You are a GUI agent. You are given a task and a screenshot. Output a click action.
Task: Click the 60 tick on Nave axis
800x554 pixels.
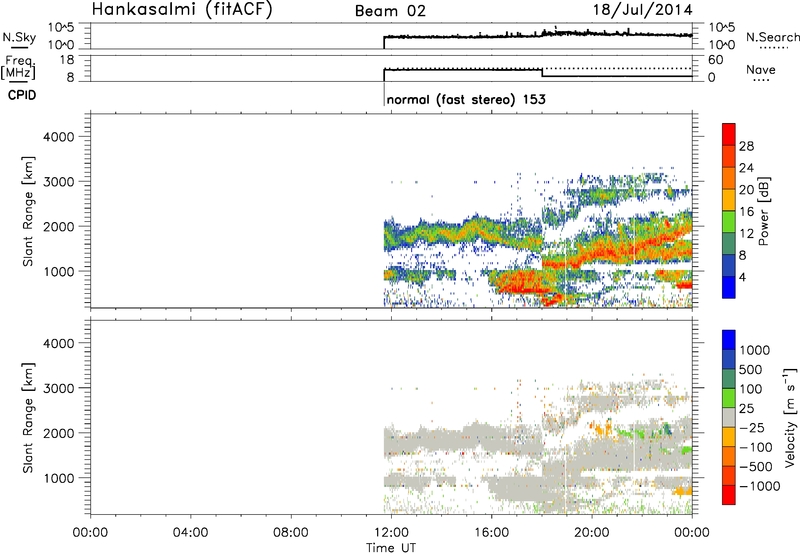715,60
